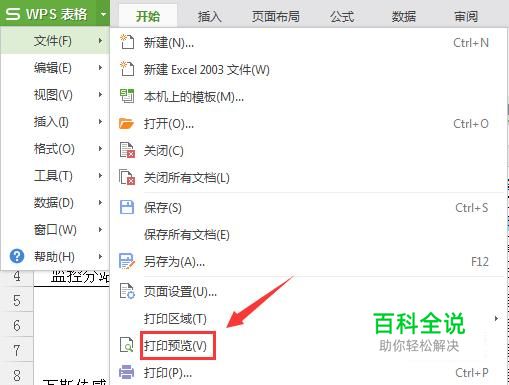Choose 打开(O)... menu entry

(x=307, y=124)
